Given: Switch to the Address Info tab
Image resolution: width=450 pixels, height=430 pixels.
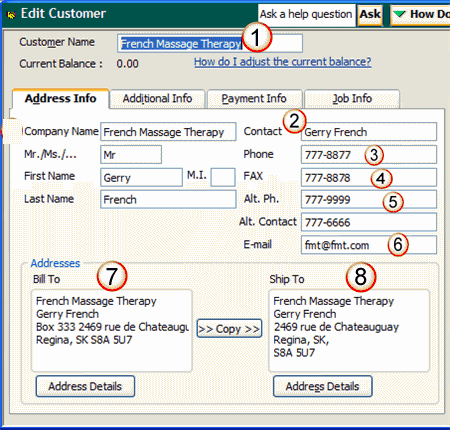Looking at the screenshot, I should [x=61, y=99].
